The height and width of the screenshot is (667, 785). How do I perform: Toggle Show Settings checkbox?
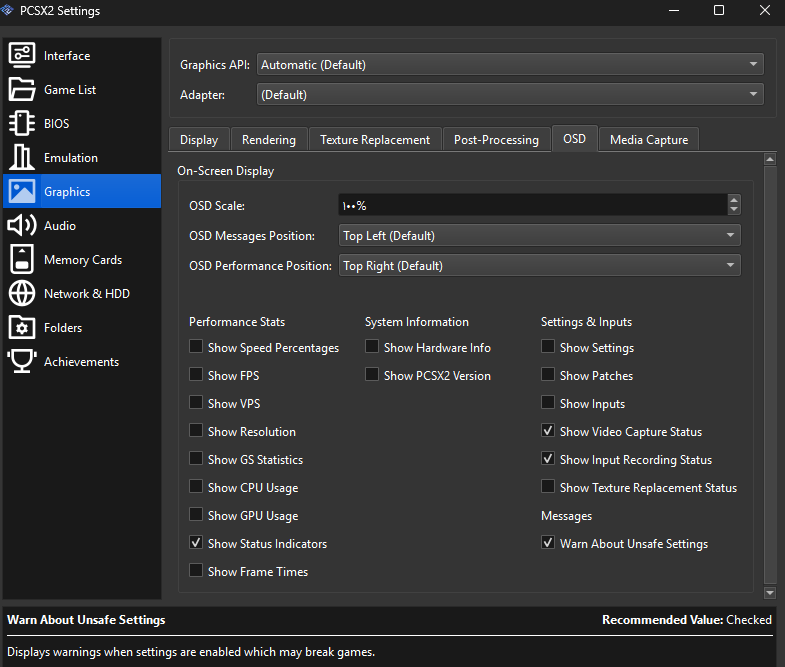click(548, 347)
